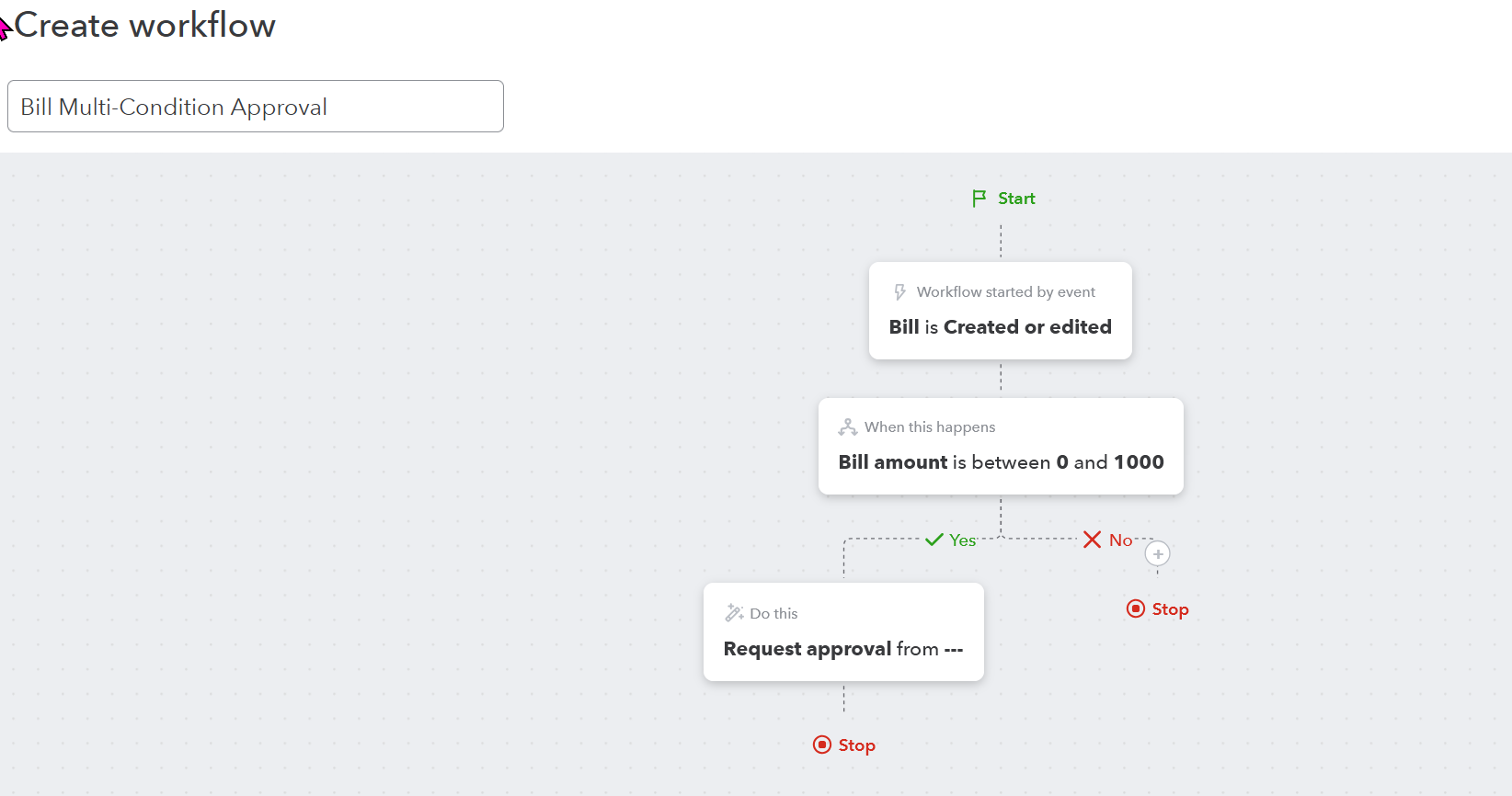Add a step with the plus button on the No branch

[x=1157, y=553]
